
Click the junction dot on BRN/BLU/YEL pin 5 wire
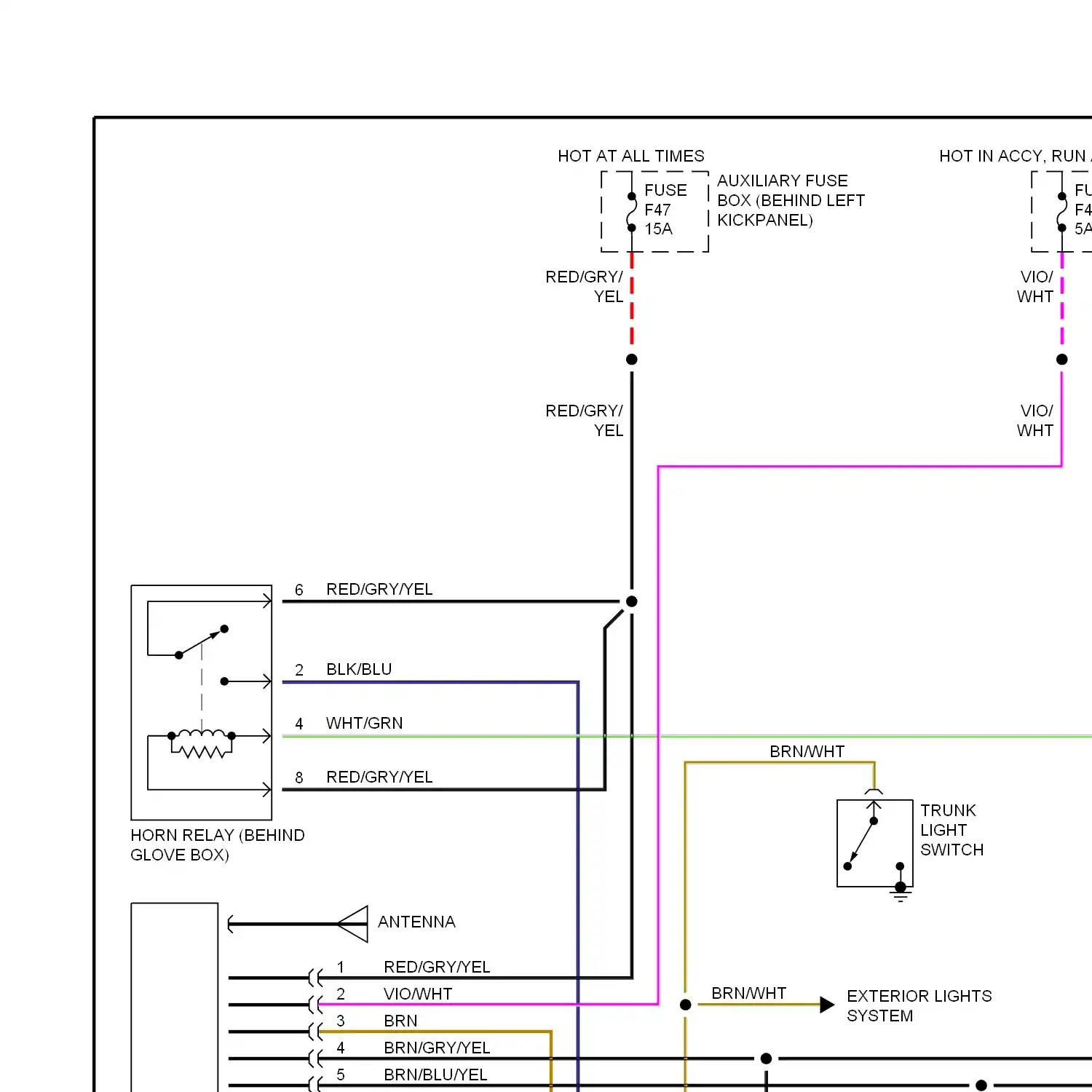(x=981, y=1085)
